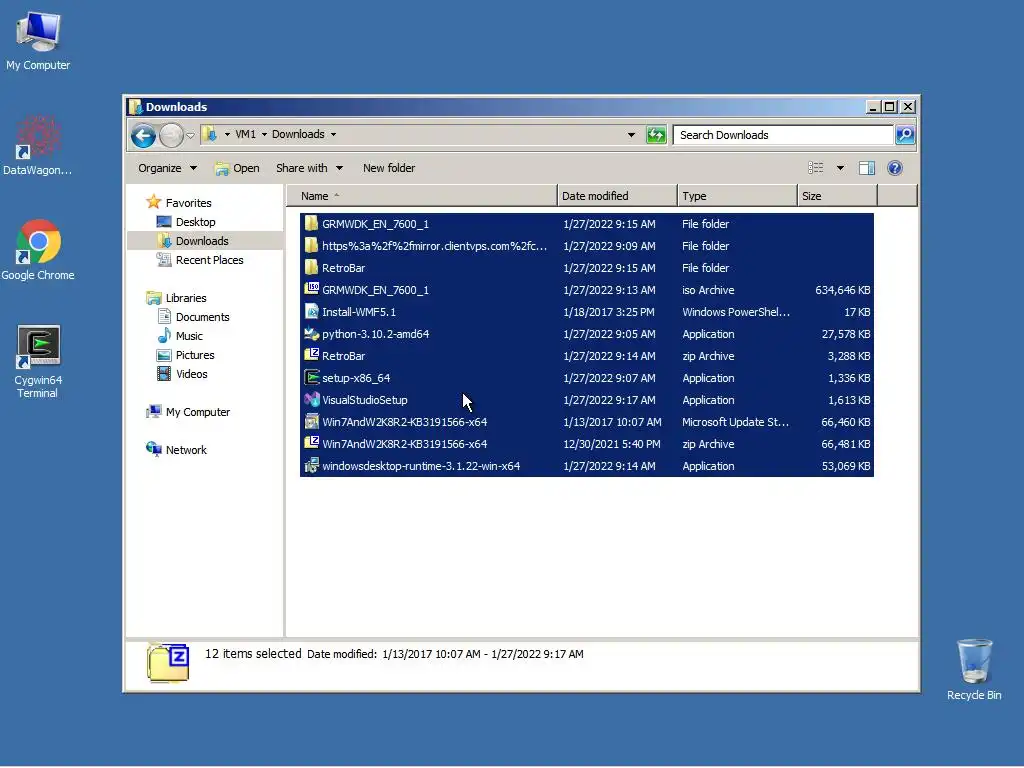This screenshot has height=768, width=1024.
Task: Click the green Refresh button in address bar
Action: coord(656,135)
